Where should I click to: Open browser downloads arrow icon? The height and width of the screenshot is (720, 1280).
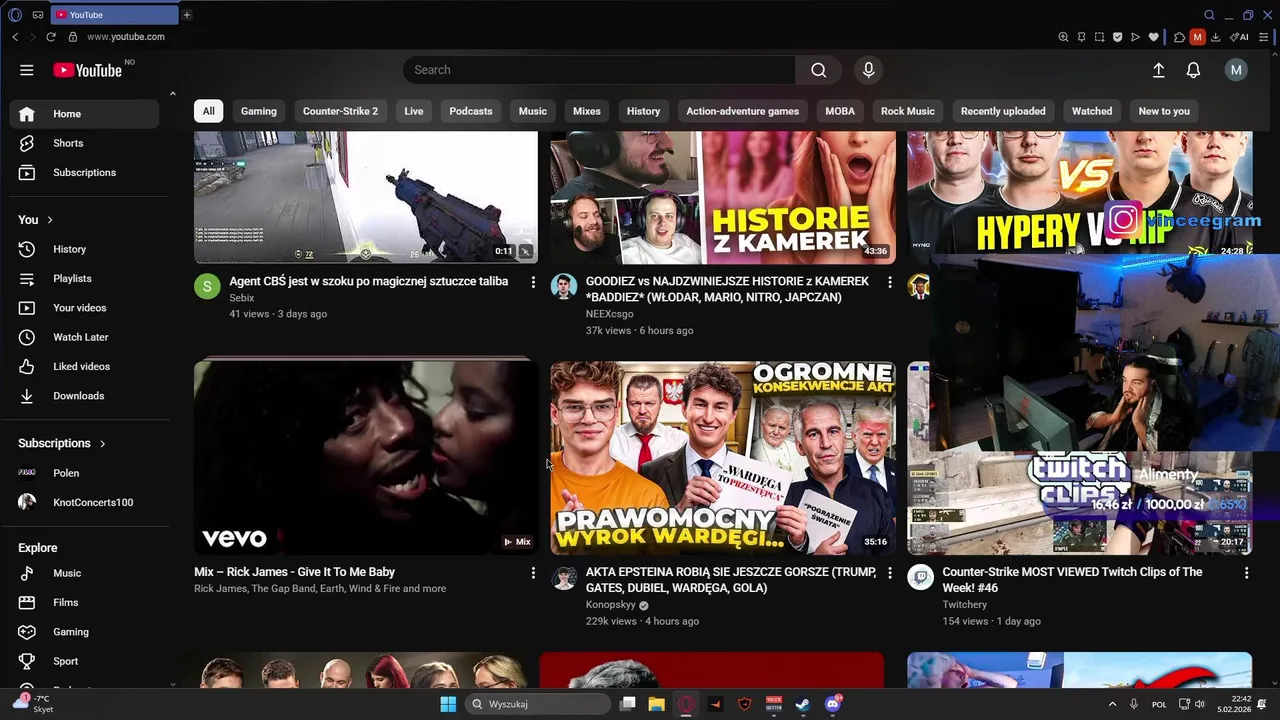[x=1215, y=37]
